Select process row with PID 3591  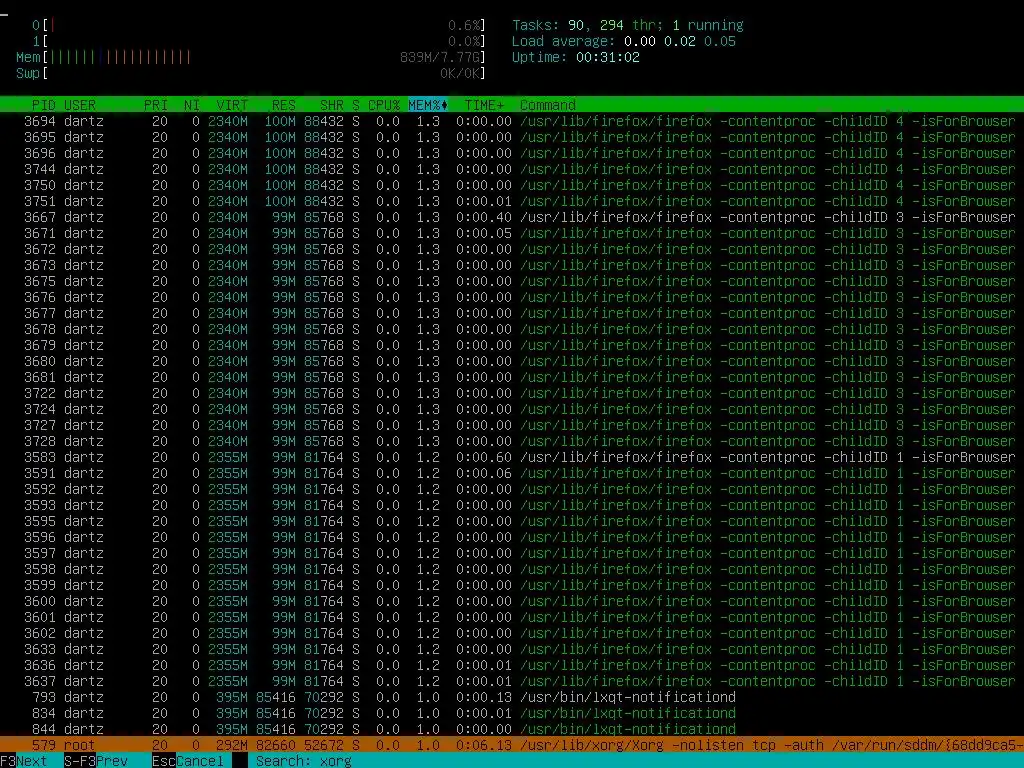coord(512,473)
